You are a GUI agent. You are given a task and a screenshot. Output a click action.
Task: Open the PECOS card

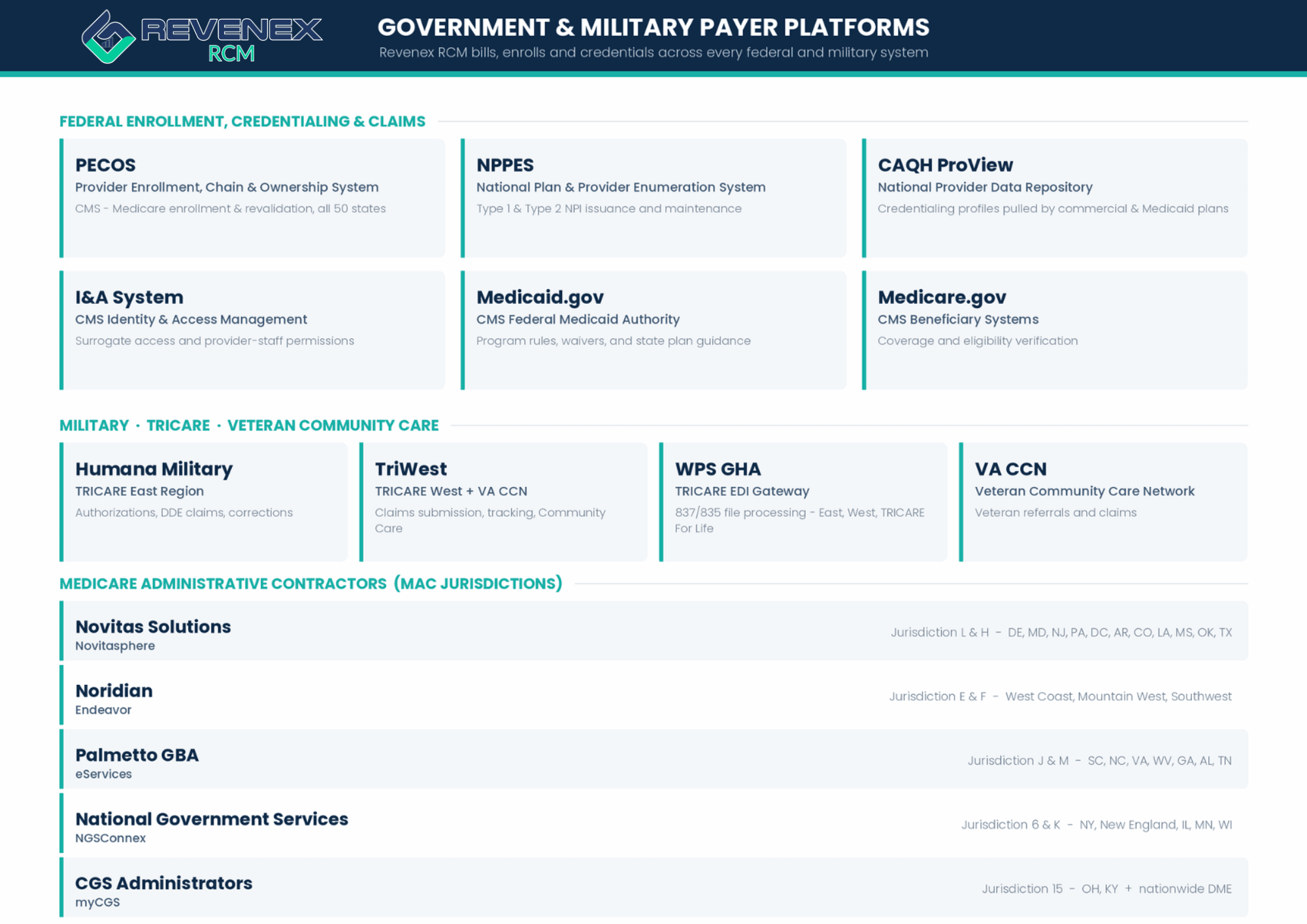pos(252,198)
